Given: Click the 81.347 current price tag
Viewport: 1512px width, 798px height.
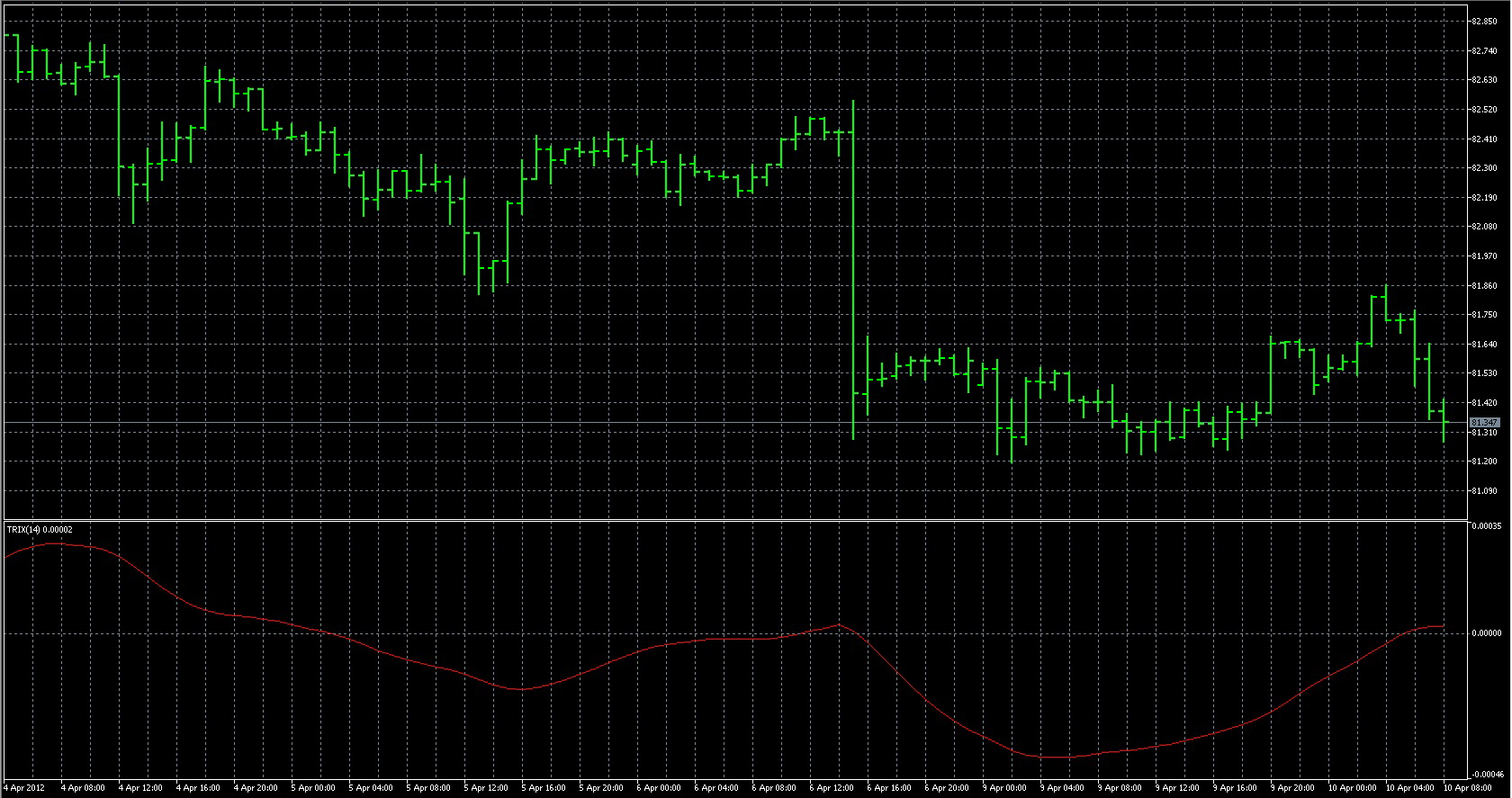Looking at the screenshot, I should point(1484,422).
